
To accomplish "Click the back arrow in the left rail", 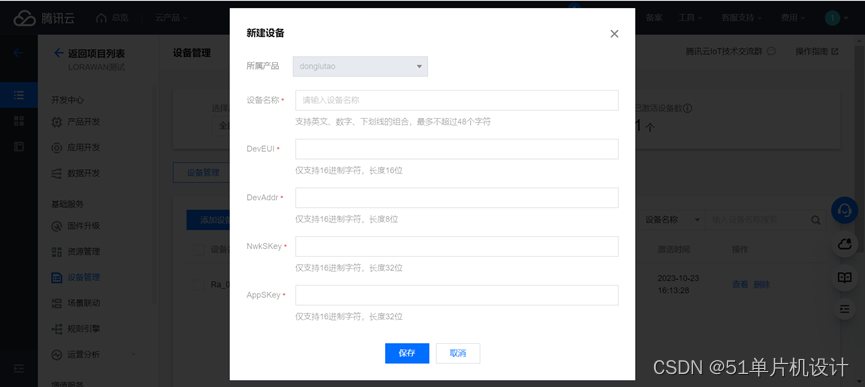I will tap(18, 53).
